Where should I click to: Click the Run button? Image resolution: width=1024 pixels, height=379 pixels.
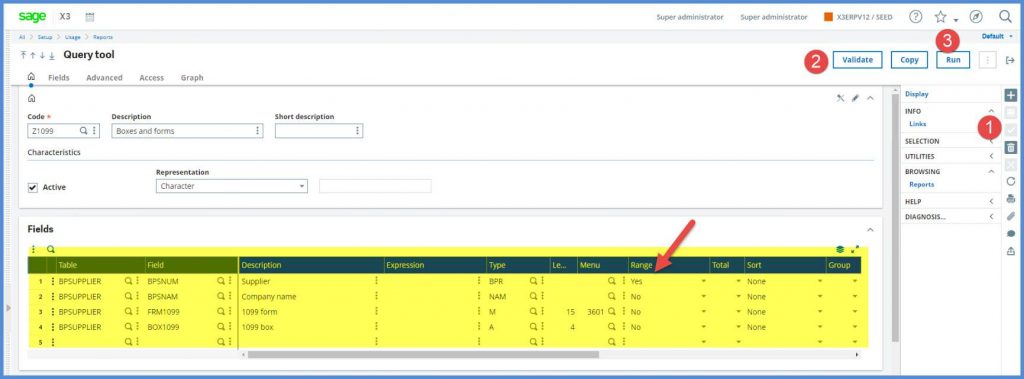point(953,59)
